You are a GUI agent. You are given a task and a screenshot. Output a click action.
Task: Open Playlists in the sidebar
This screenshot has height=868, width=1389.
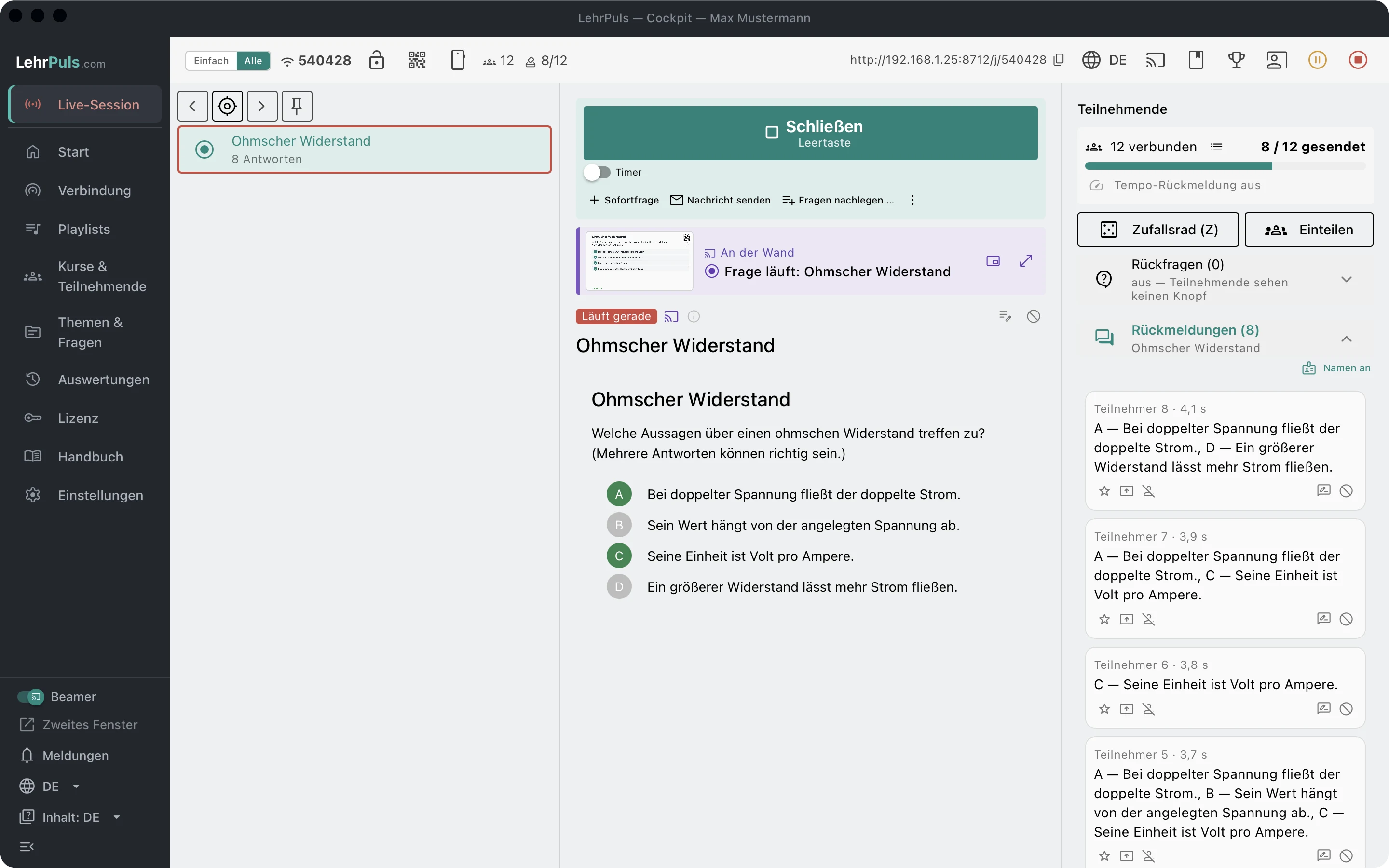pyautogui.click(x=85, y=229)
